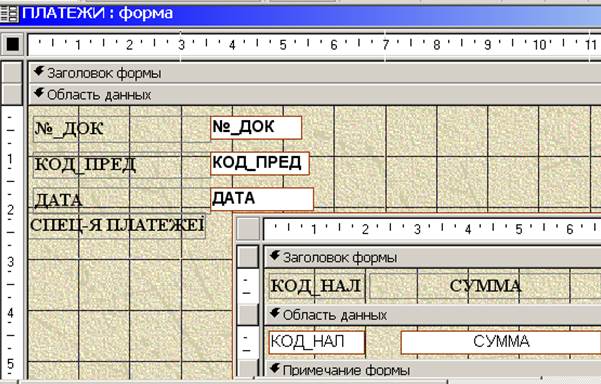The height and width of the screenshot is (384, 601).
Task: Select the main form 'Область данных' section bar
Action: click(x=314, y=94)
